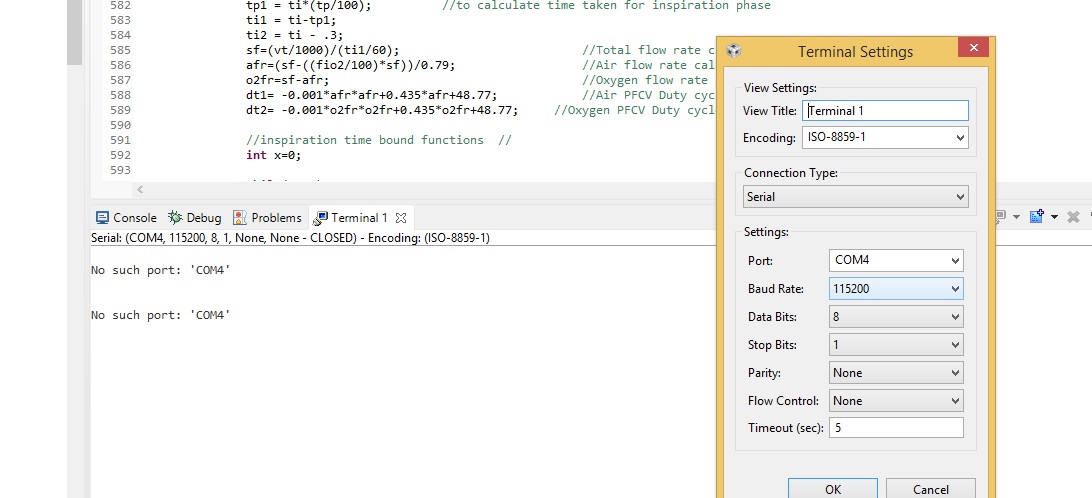
Task: Click the Problems tab icon
Action: point(240,217)
